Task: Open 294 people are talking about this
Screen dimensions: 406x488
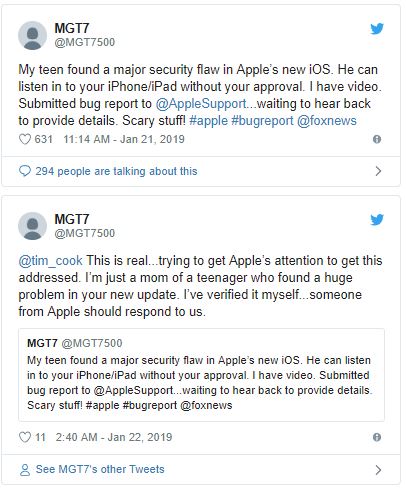Action: coord(116,171)
